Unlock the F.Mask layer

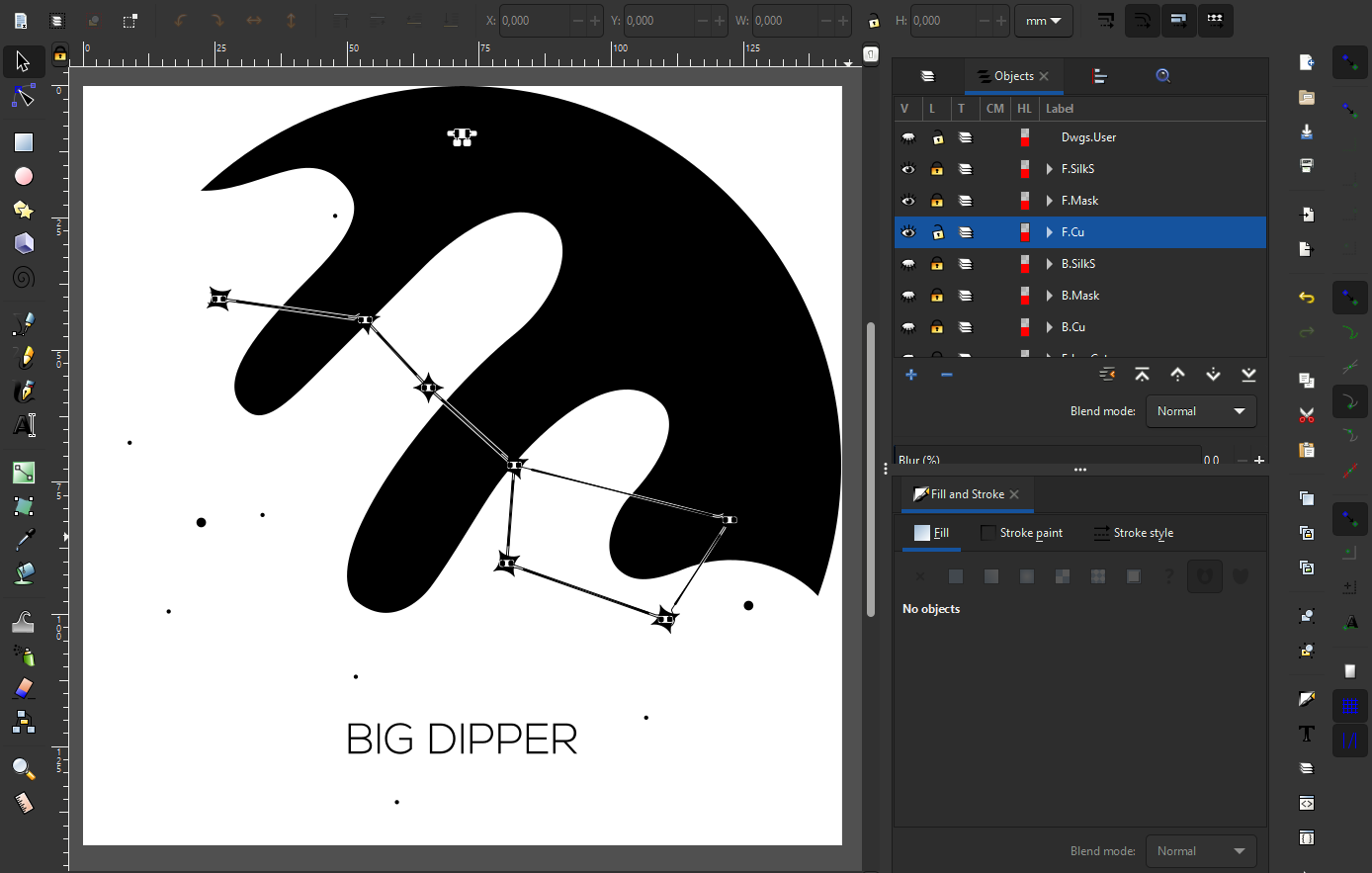click(x=936, y=201)
